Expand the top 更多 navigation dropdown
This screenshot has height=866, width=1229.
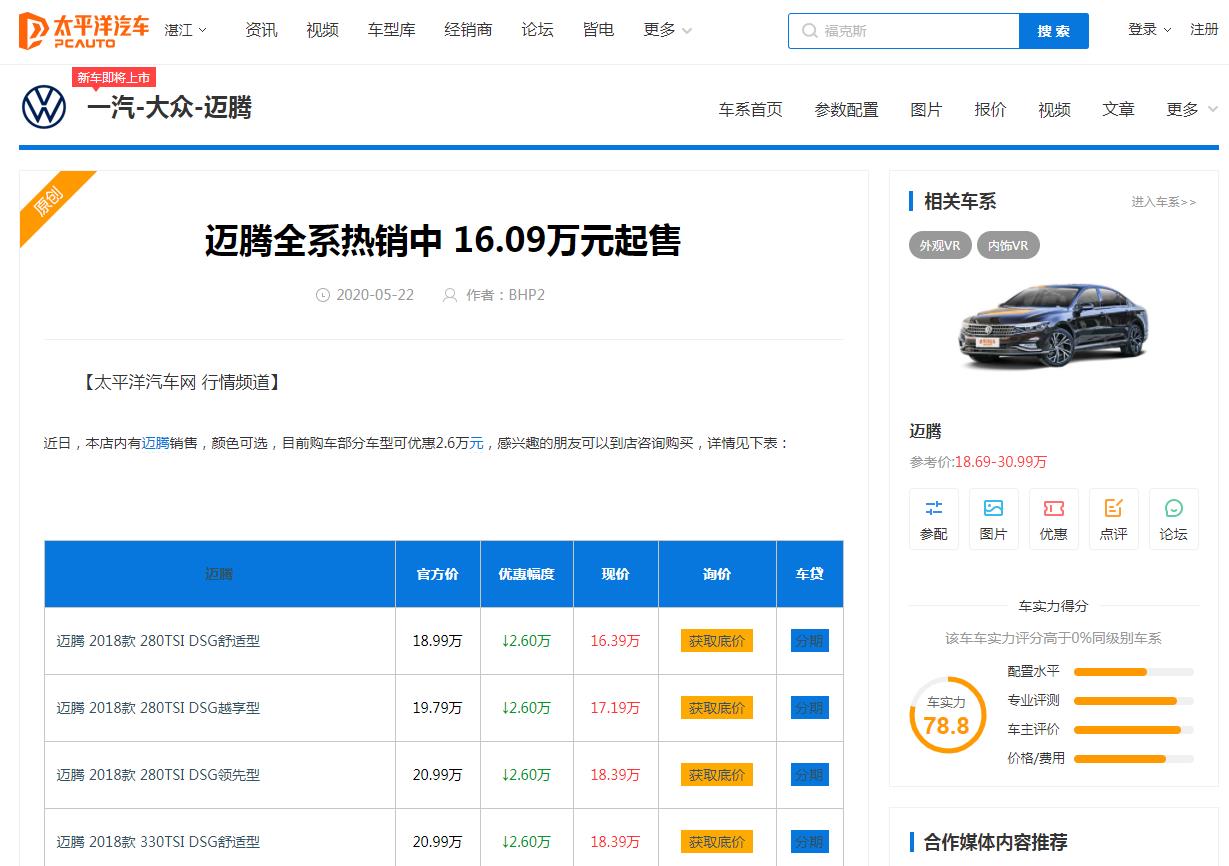coord(668,30)
